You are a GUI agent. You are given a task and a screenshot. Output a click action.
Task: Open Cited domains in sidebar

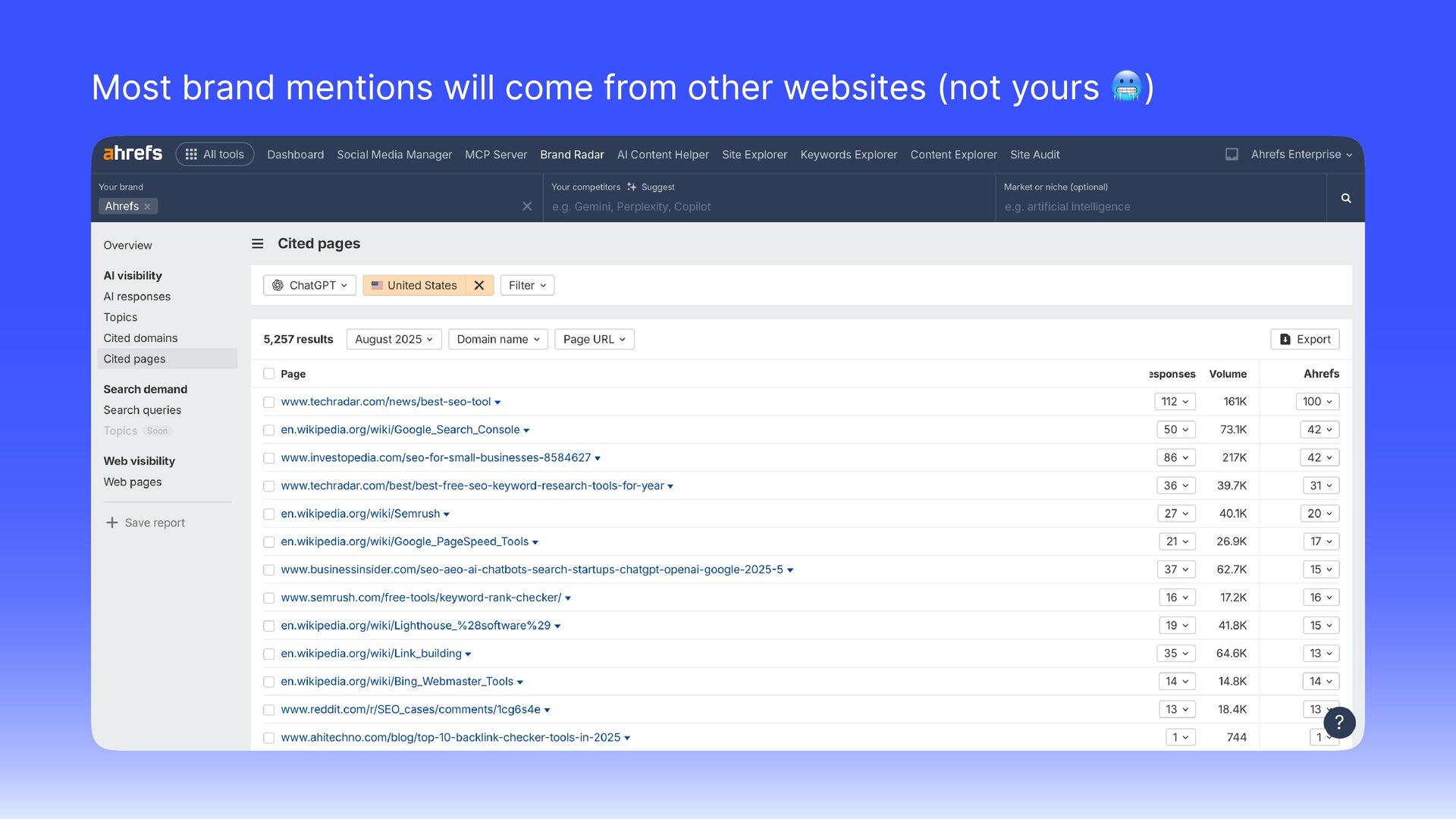[x=140, y=338]
